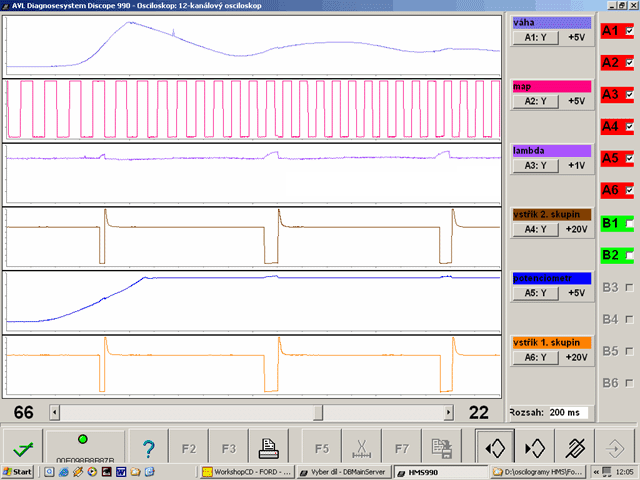Screen dimensions: 640x480
Task: Open help with the question mark icon
Action: [149, 449]
